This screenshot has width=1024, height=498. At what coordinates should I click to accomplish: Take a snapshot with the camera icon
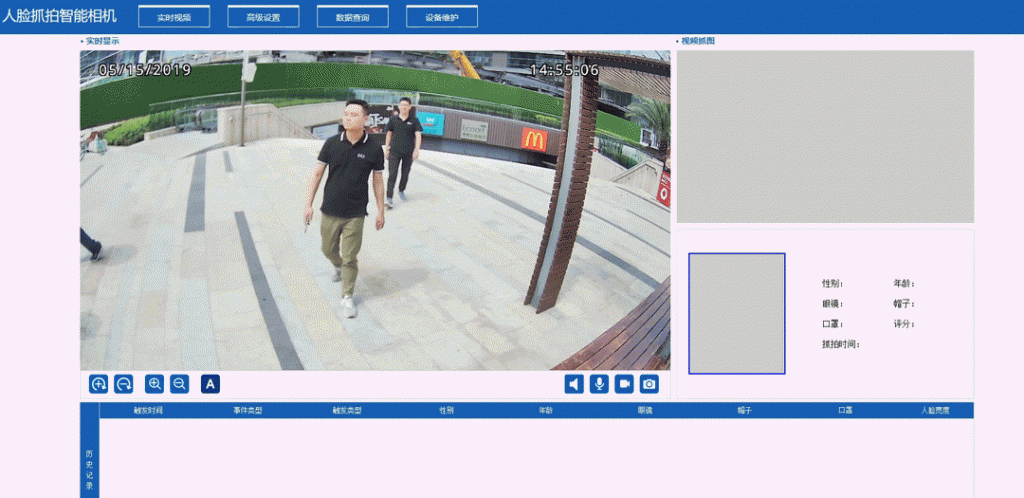click(x=649, y=383)
